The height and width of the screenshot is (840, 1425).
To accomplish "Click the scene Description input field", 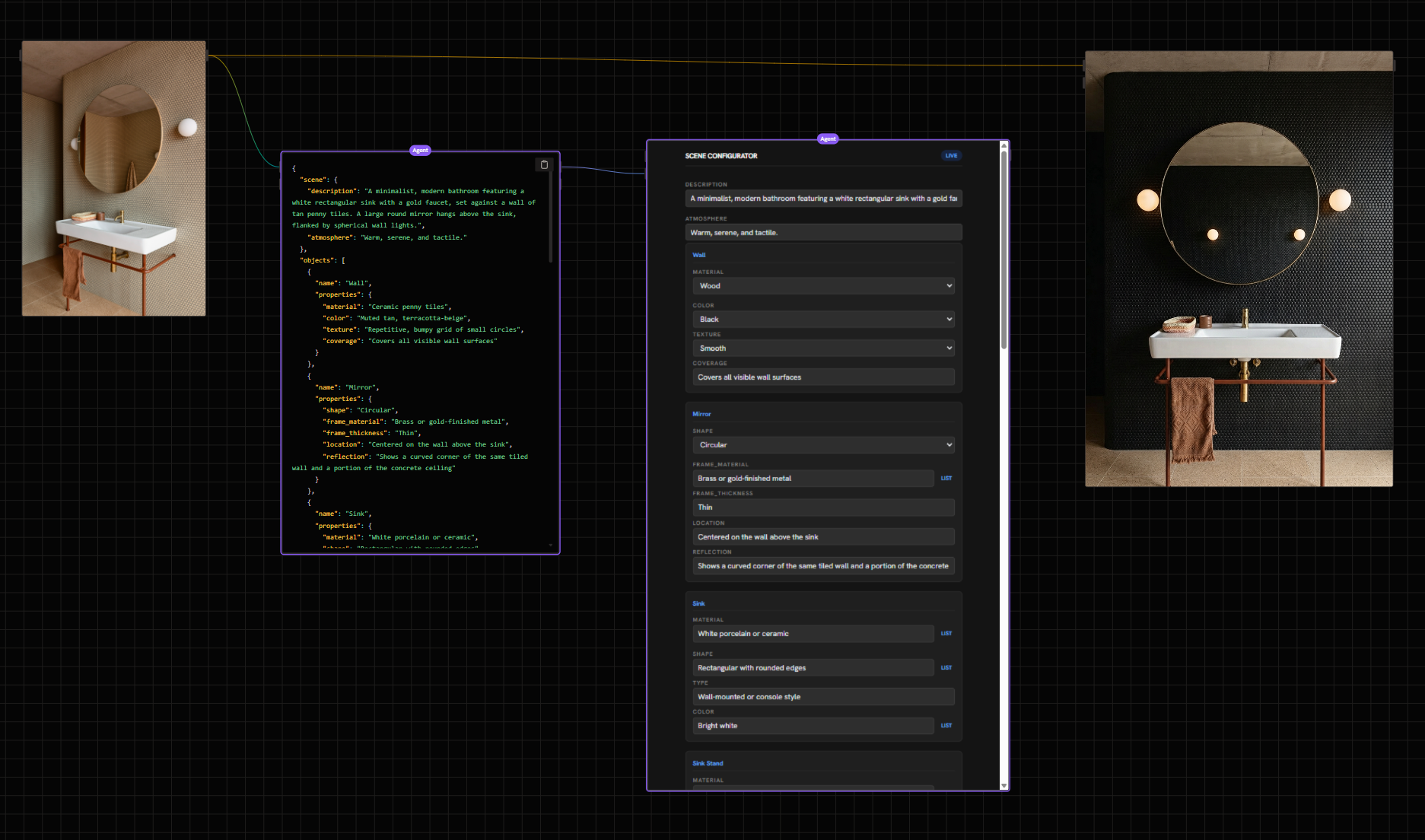I will click(823, 198).
